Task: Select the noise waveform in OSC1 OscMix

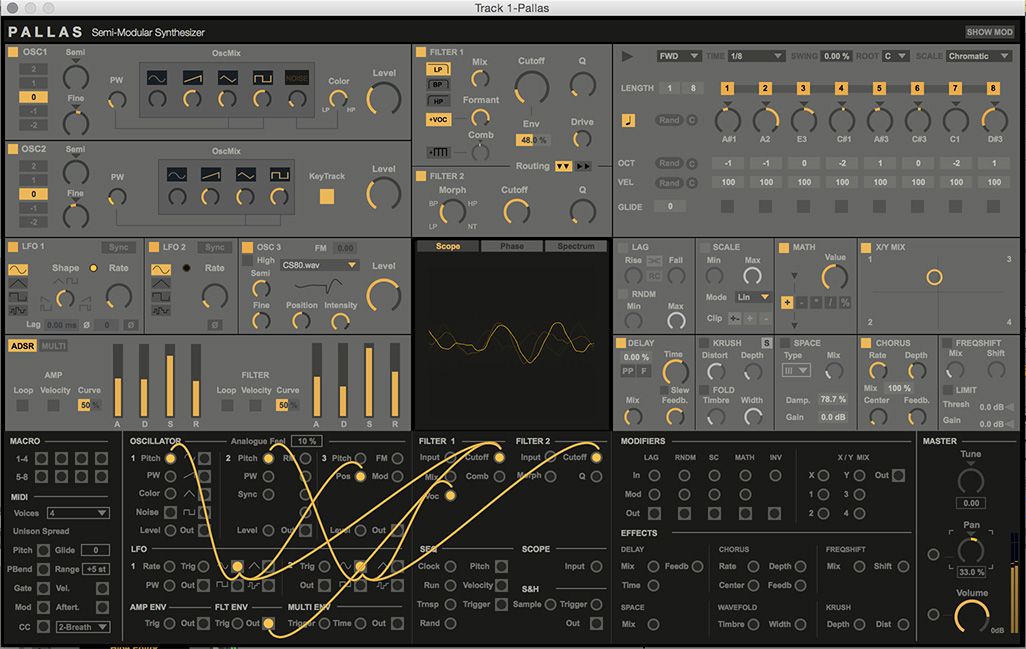Action: pos(295,79)
